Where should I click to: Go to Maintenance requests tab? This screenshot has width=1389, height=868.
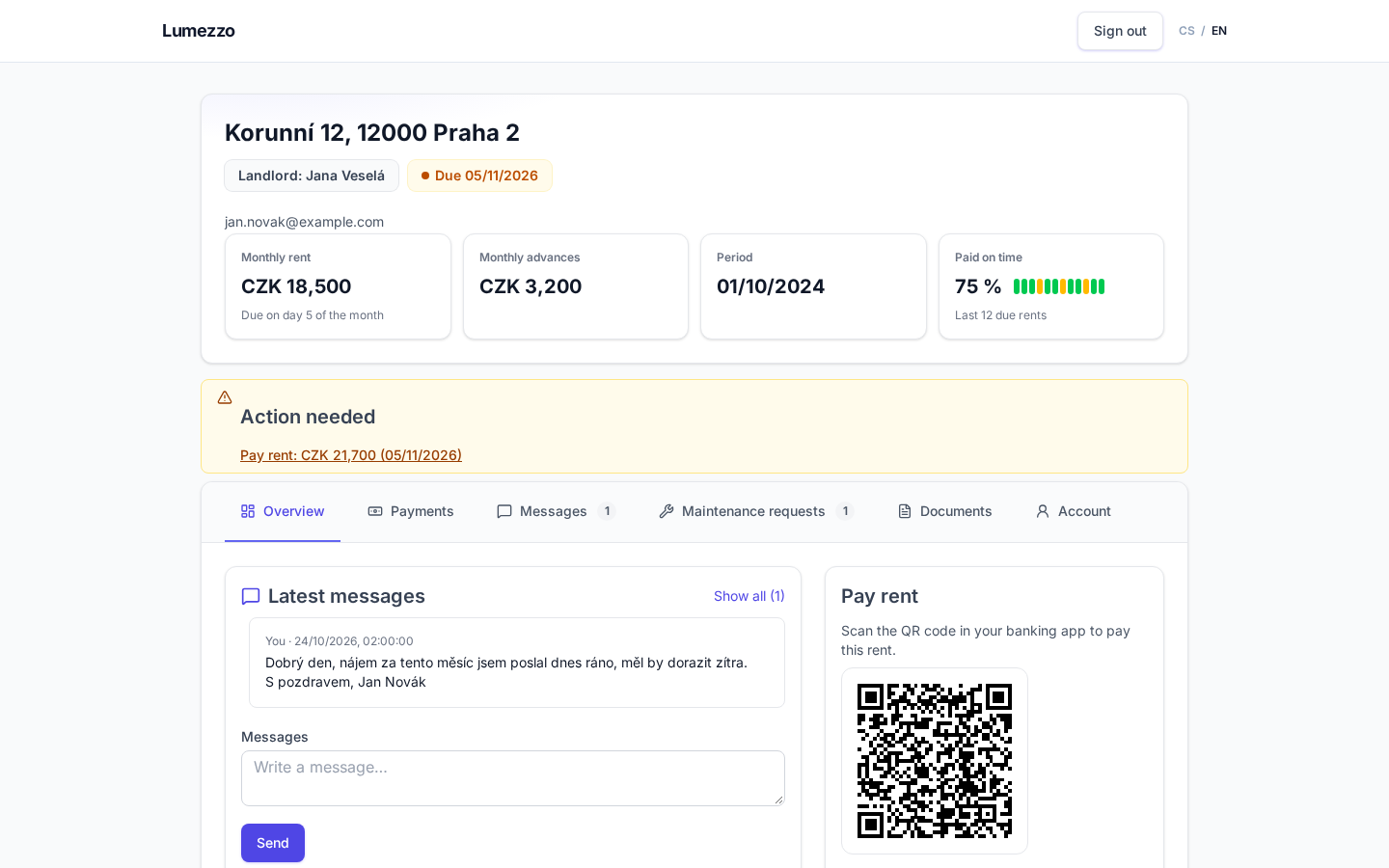coord(756,511)
